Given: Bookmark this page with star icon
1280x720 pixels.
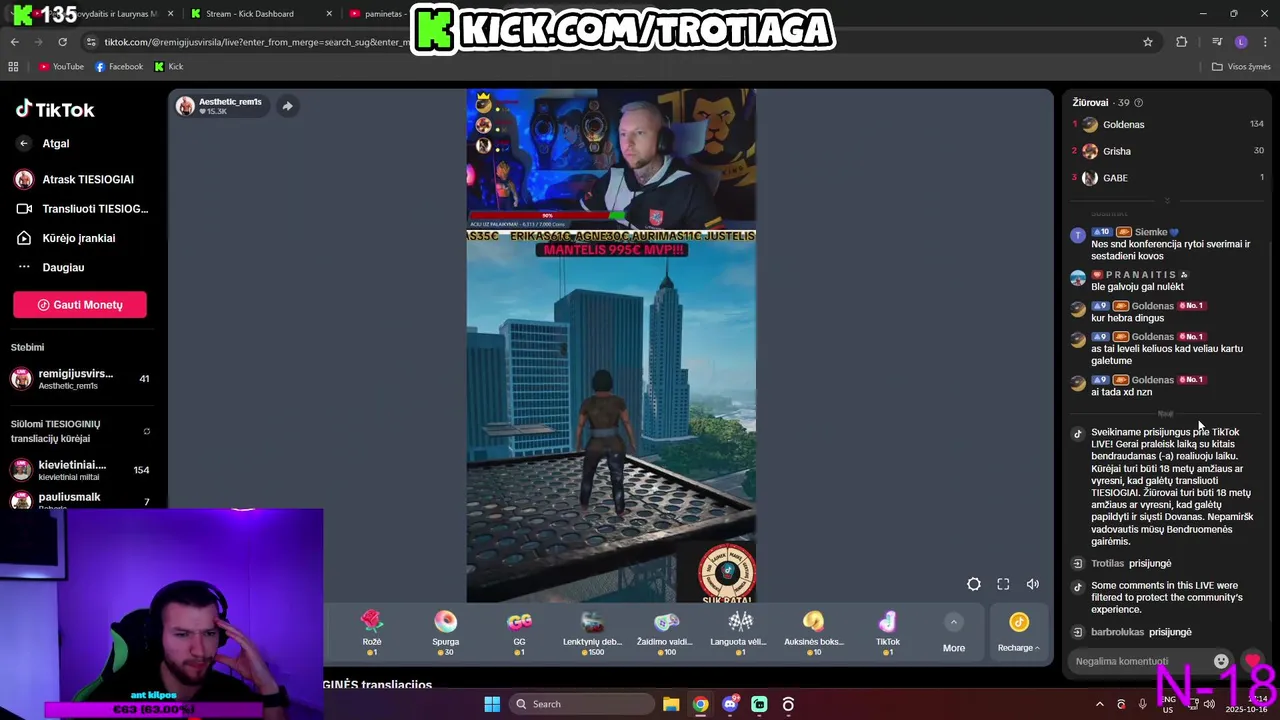Looking at the screenshot, I should 1148,42.
